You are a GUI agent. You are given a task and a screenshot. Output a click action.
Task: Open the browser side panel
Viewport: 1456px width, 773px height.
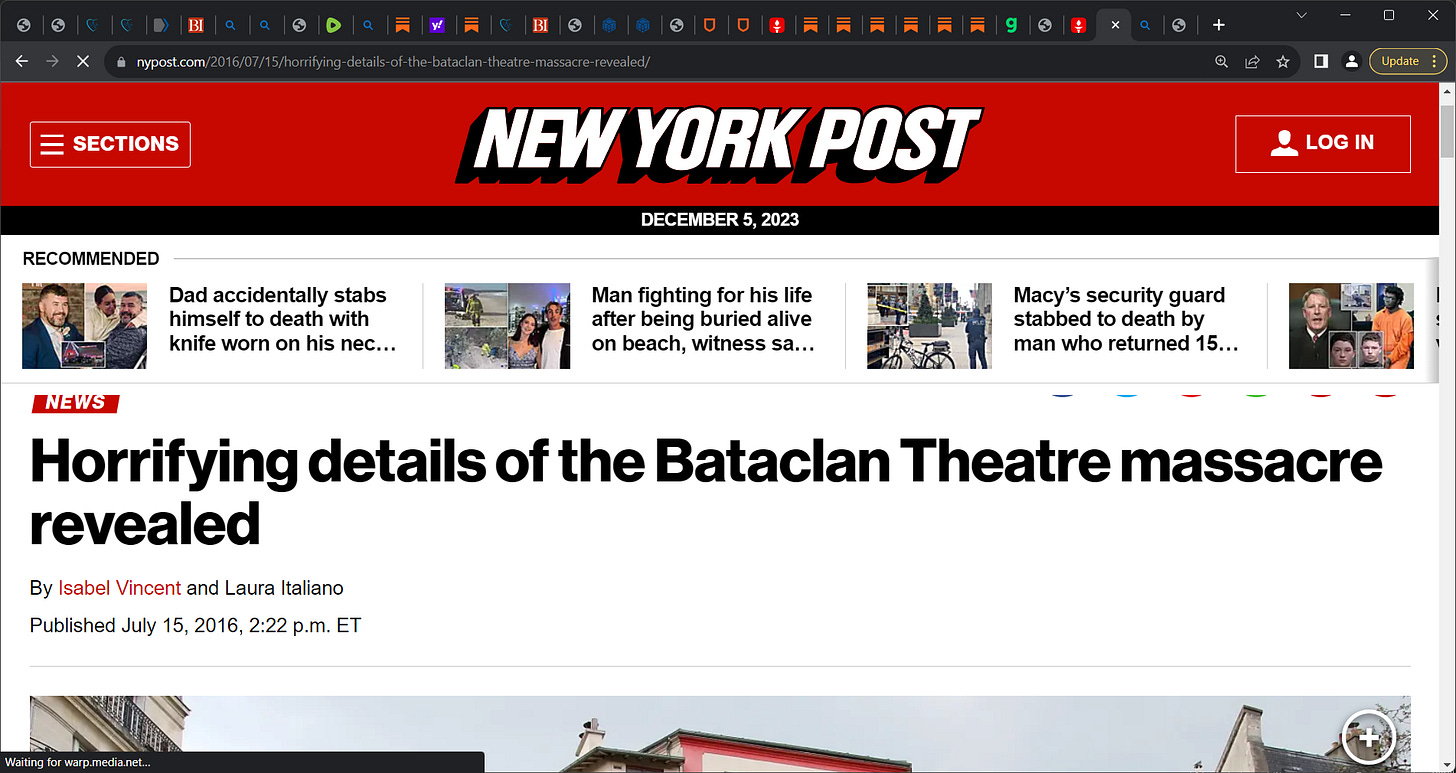(1321, 61)
